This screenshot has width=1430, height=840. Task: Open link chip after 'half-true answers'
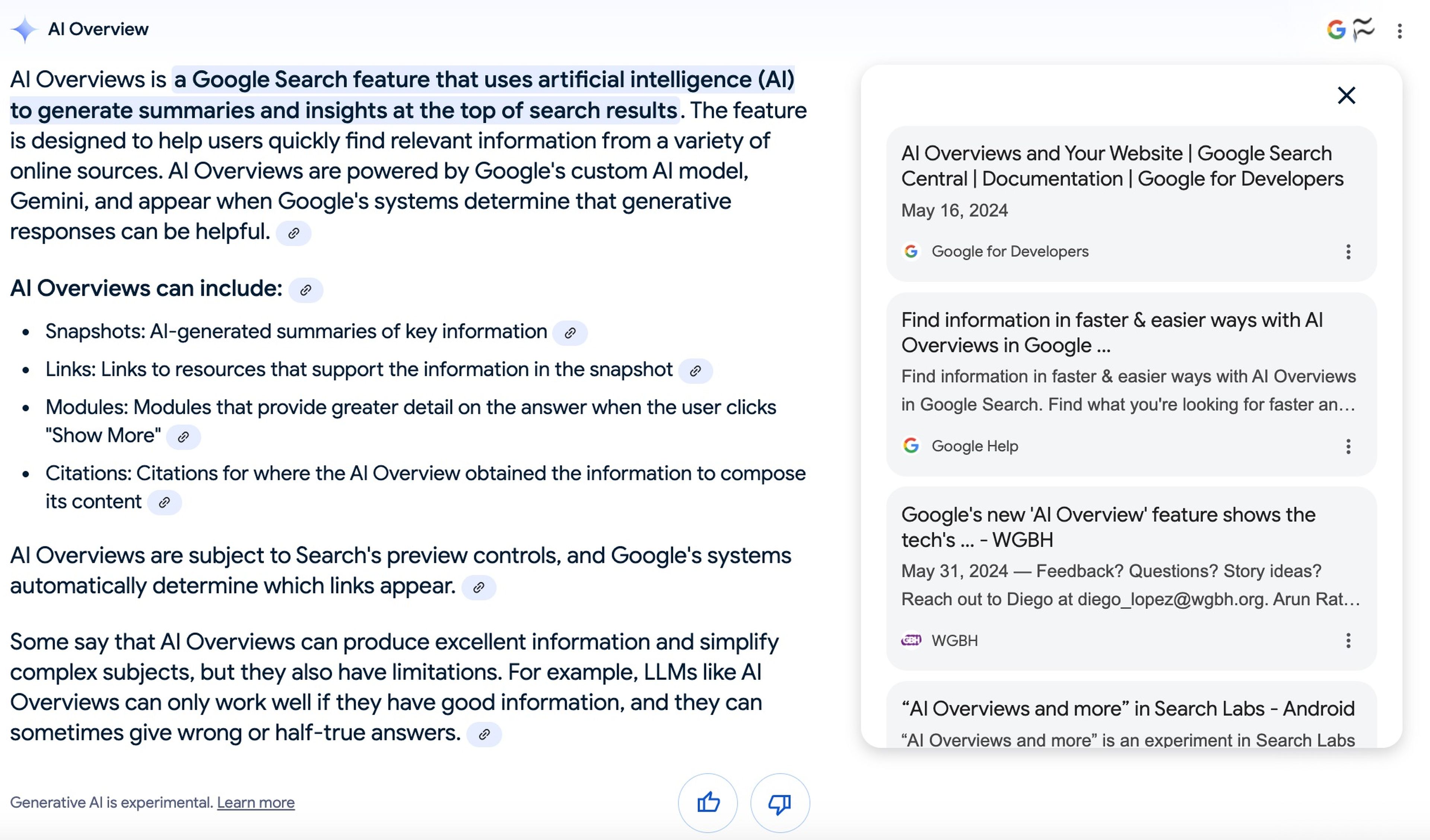(x=484, y=734)
